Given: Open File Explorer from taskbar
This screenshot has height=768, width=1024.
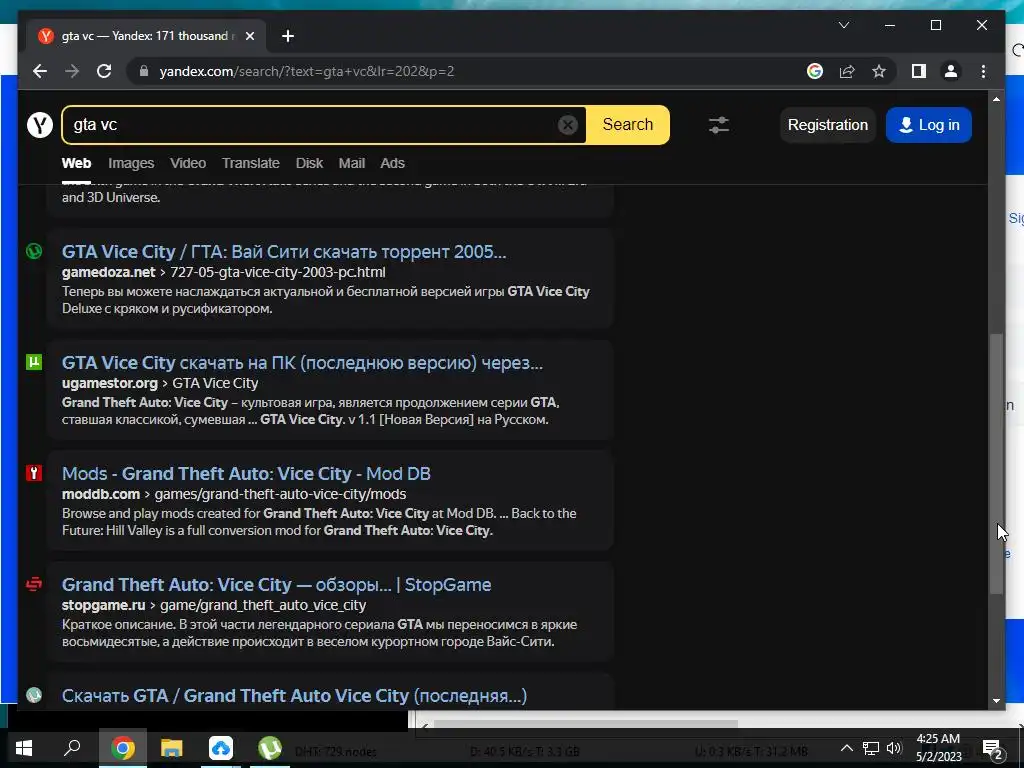Looking at the screenshot, I should (172, 748).
